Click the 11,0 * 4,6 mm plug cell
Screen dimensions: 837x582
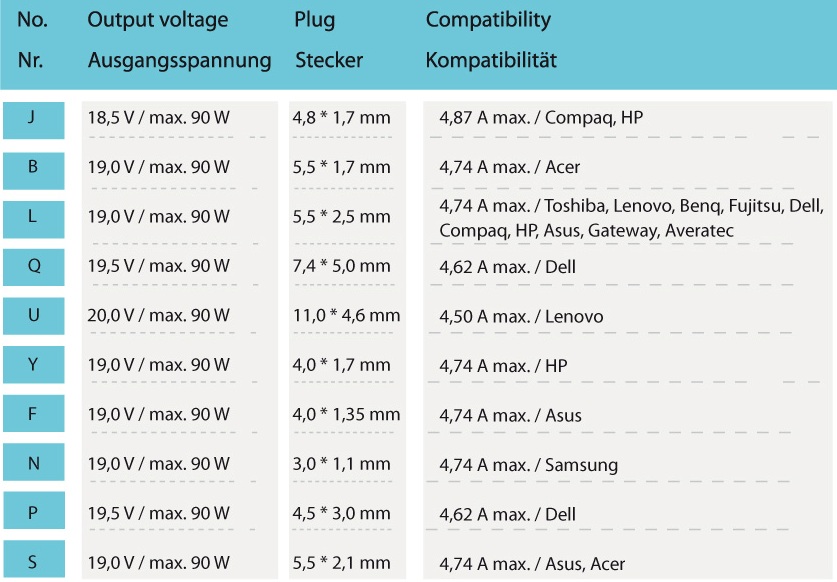pyautogui.click(x=346, y=316)
